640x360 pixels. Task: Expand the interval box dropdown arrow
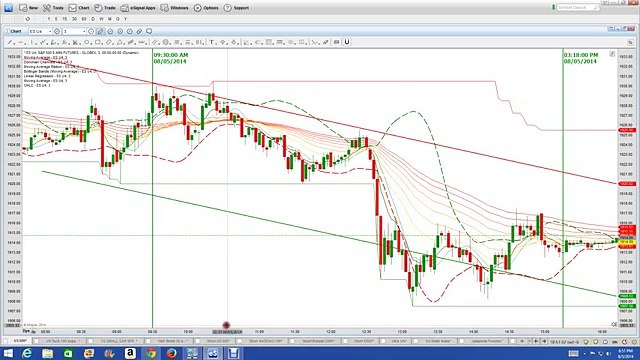[x=84, y=31]
